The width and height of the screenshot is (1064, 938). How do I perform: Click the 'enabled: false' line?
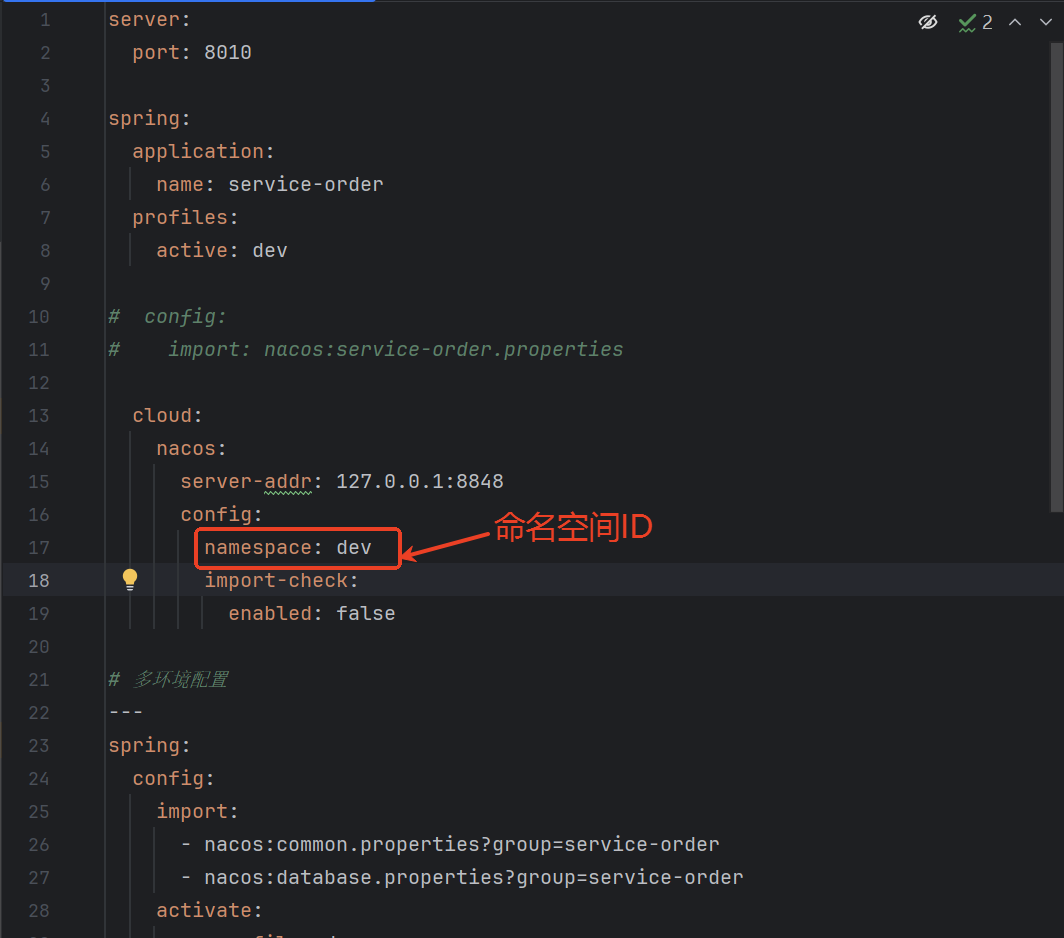coord(312,614)
